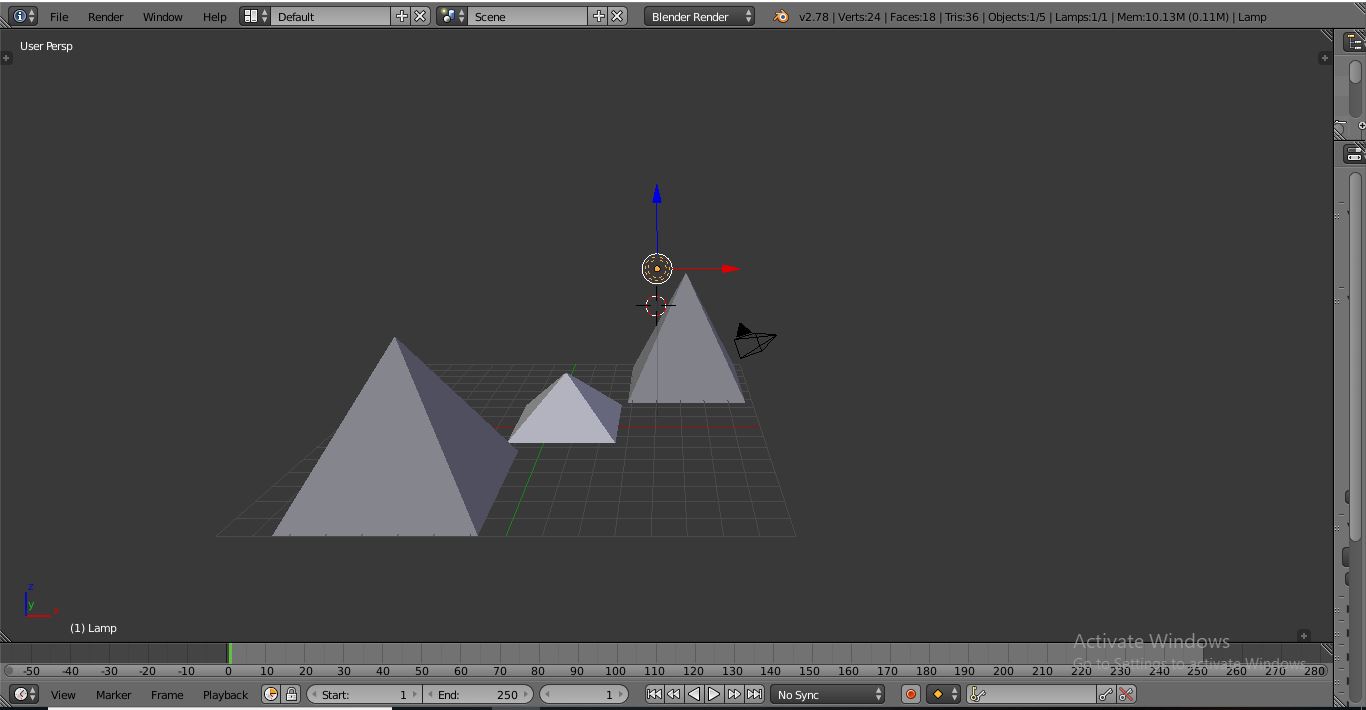Click the active keying set field

pyautogui.click(x=1031, y=694)
